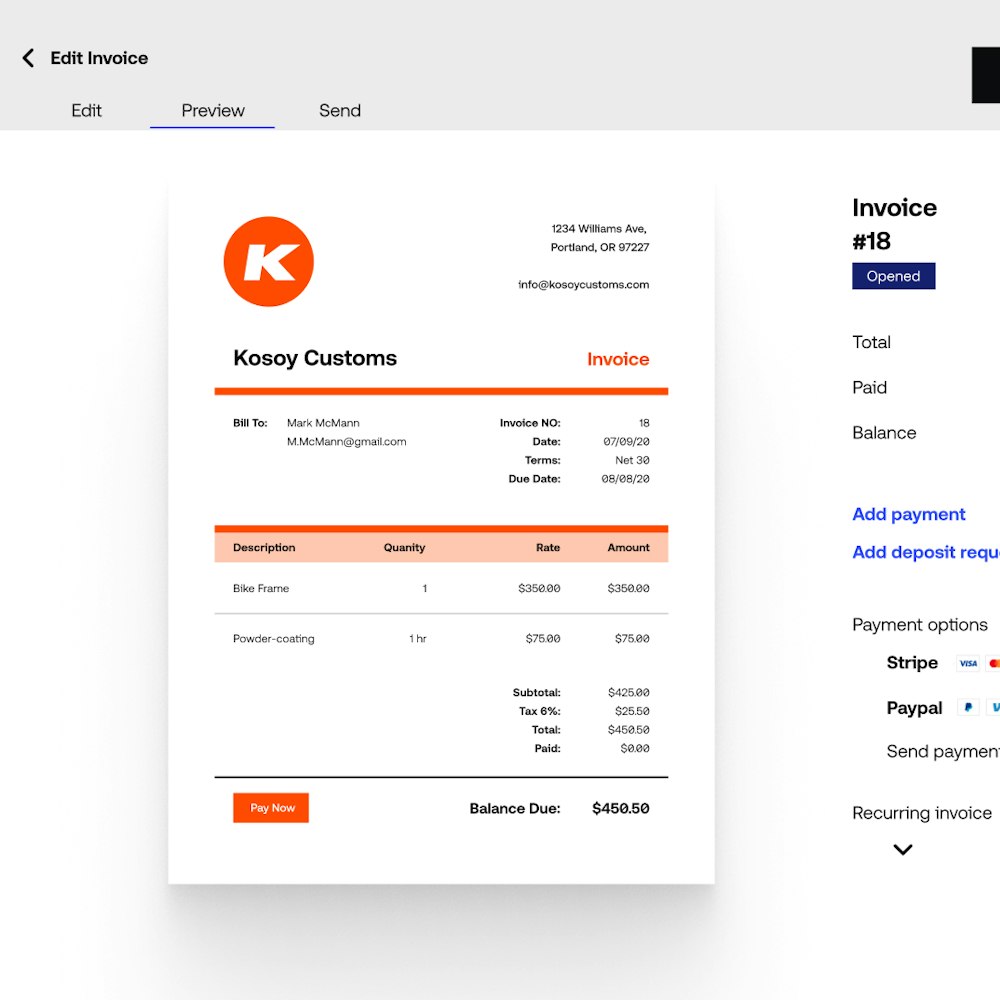Open the Add deposit request link
This screenshot has height=1000, width=1000.
[x=925, y=552]
